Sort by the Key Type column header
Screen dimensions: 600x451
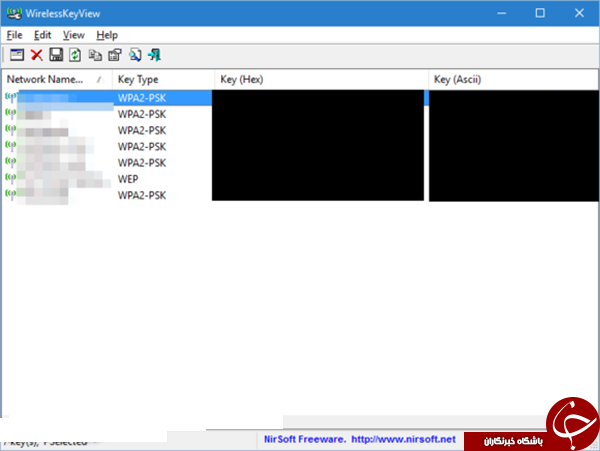pos(163,80)
